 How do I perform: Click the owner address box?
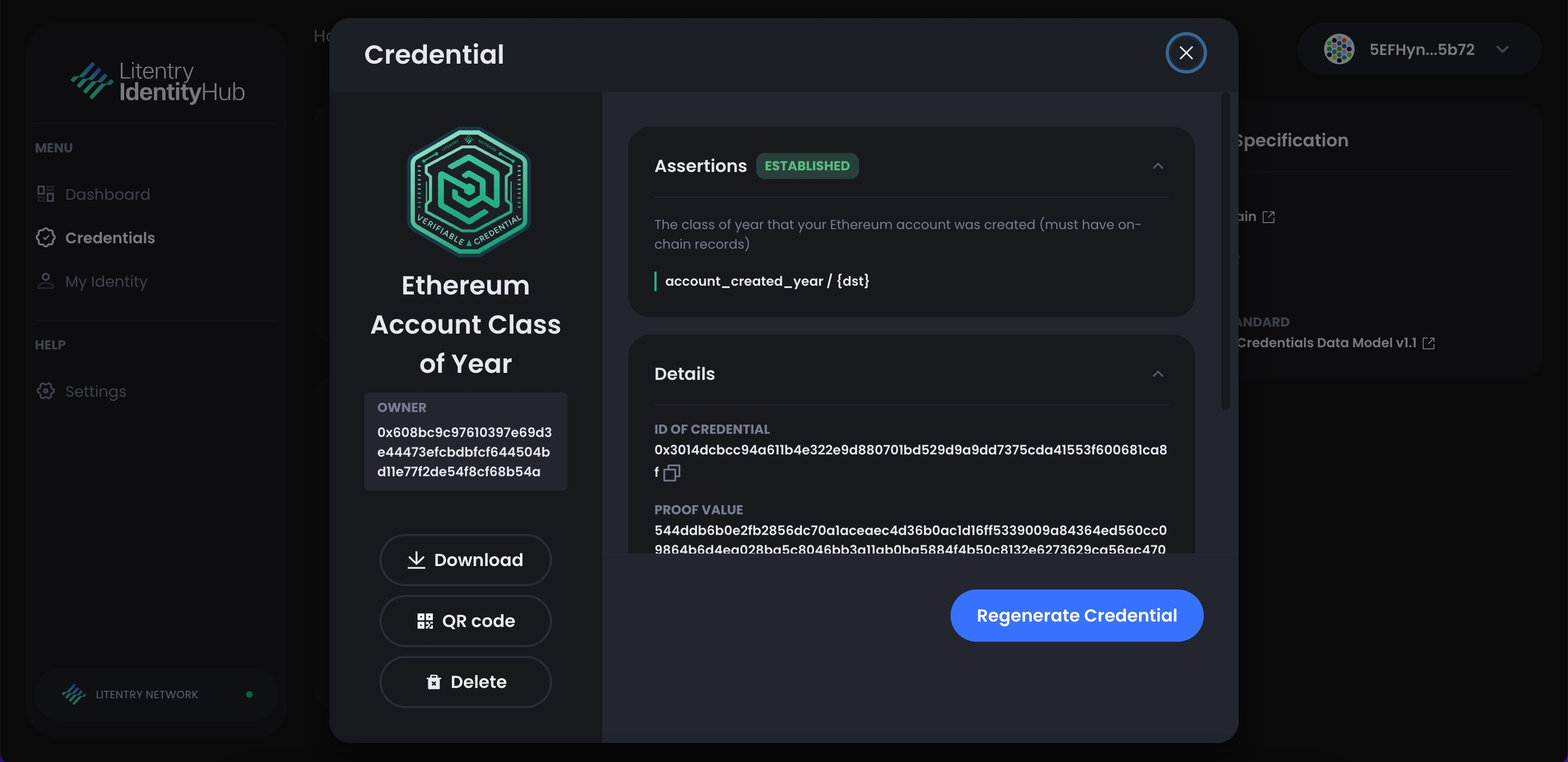click(465, 442)
